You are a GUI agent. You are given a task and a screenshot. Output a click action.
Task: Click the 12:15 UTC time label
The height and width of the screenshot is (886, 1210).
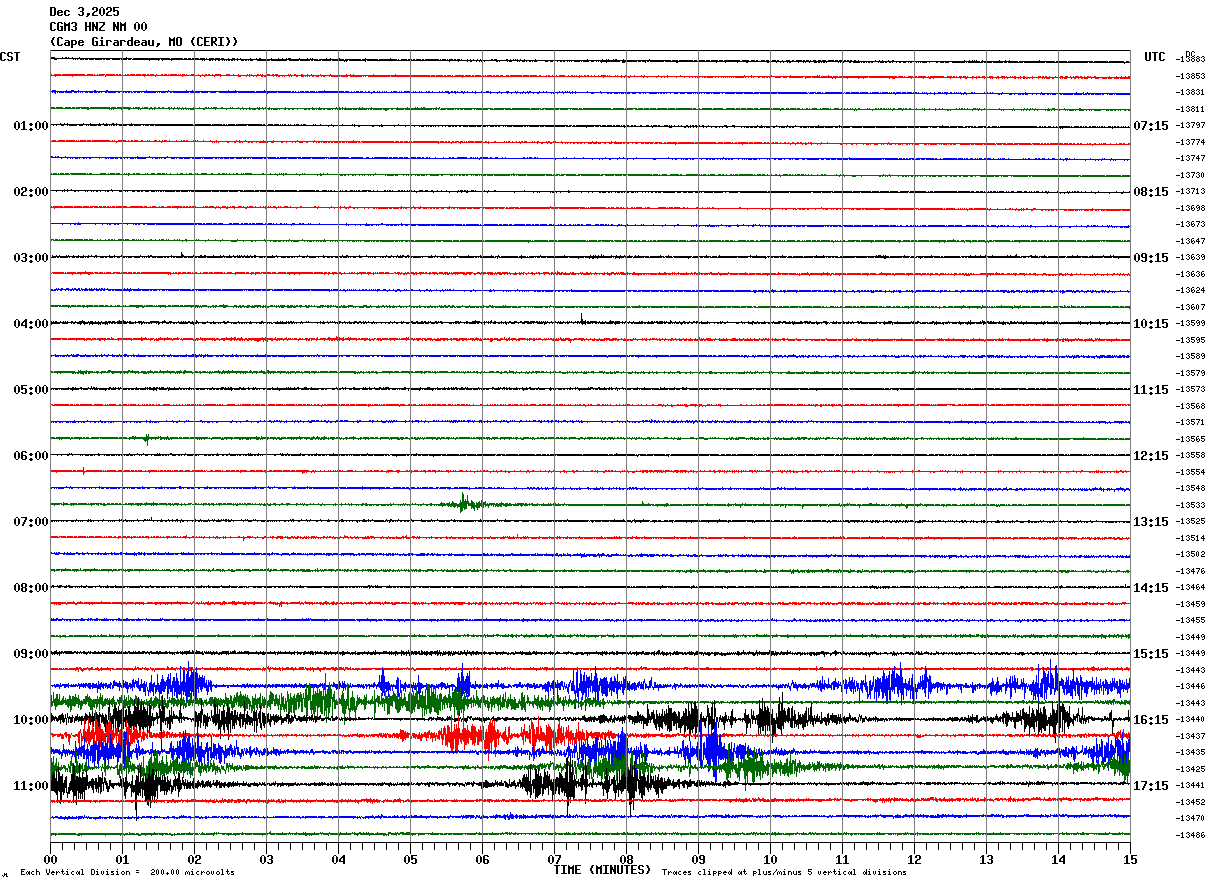pos(1150,456)
